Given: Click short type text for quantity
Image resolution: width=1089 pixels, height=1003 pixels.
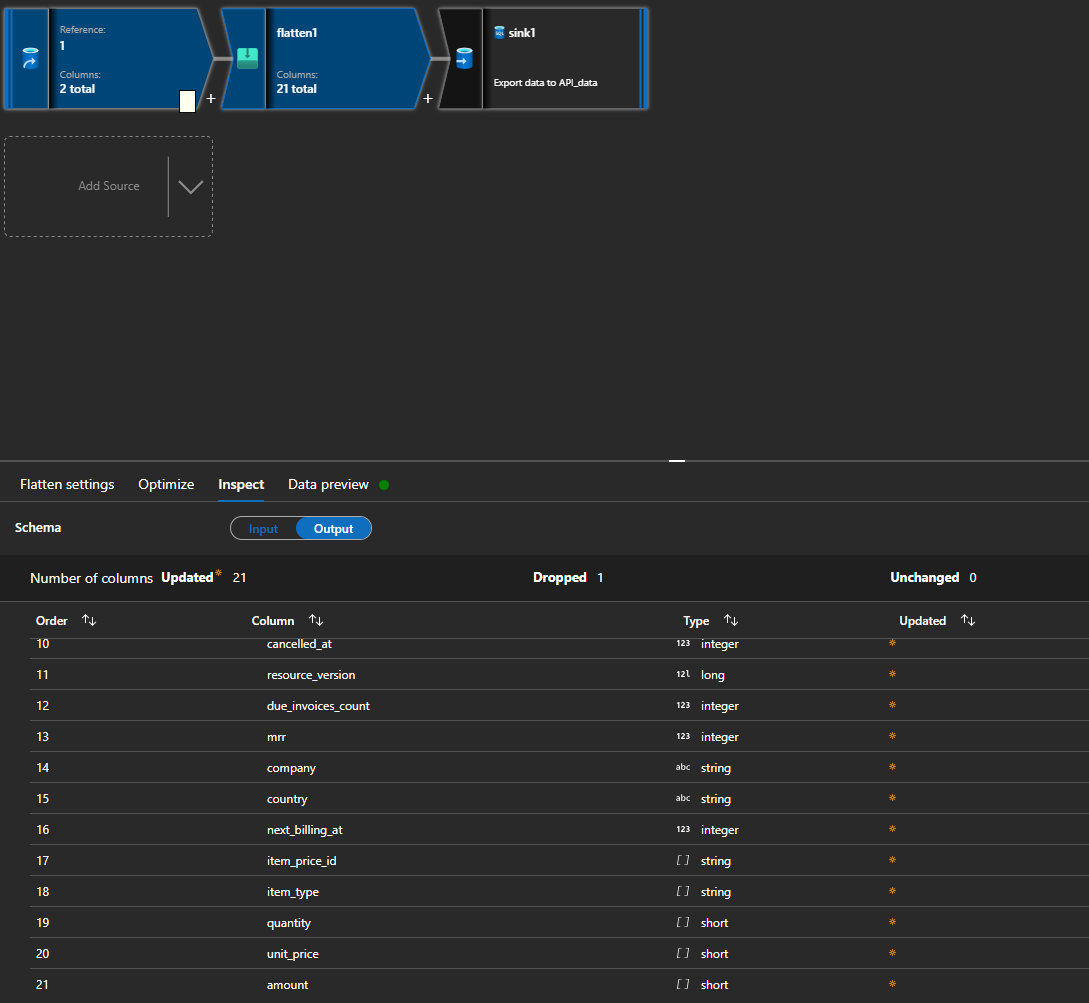Looking at the screenshot, I should (715, 922).
